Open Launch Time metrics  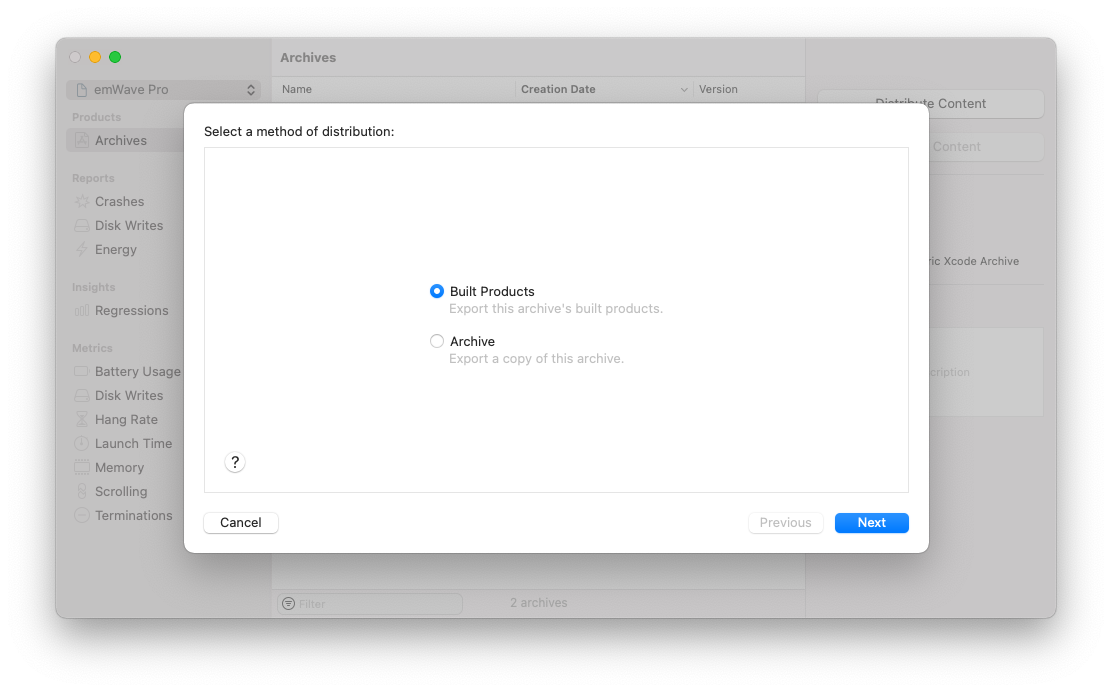pos(133,444)
